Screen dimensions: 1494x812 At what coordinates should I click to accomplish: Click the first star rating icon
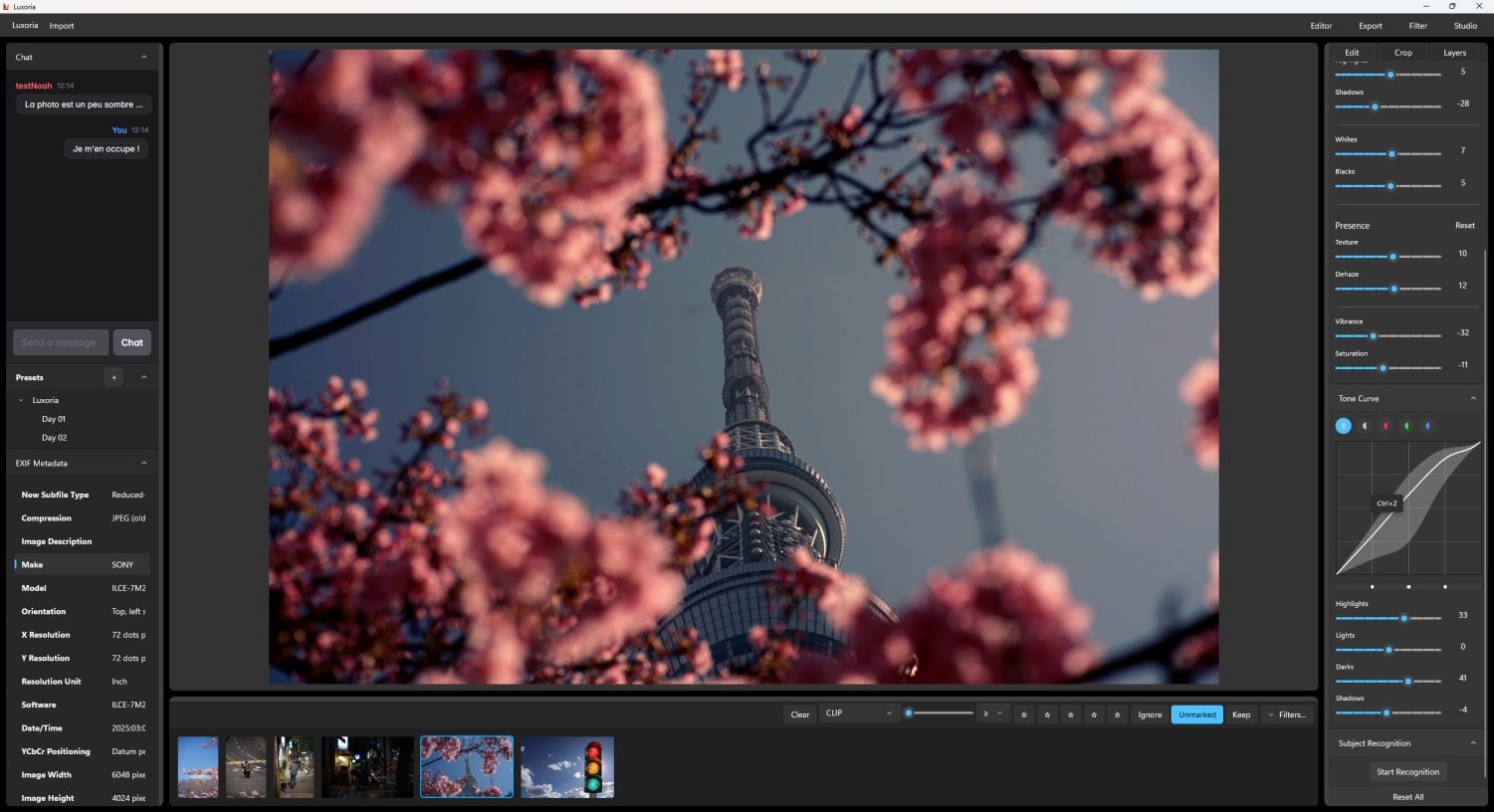pos(1023,714)
